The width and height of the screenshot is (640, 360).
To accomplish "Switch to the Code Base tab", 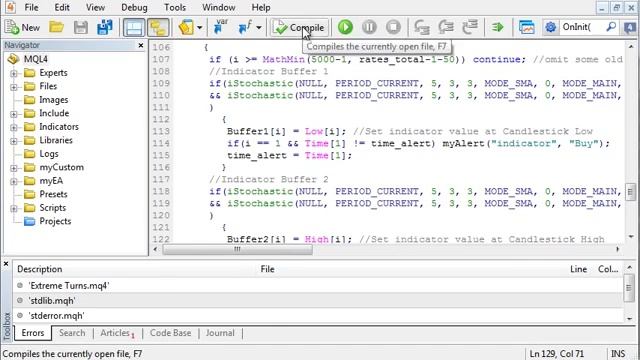I will tap(170, 333).
